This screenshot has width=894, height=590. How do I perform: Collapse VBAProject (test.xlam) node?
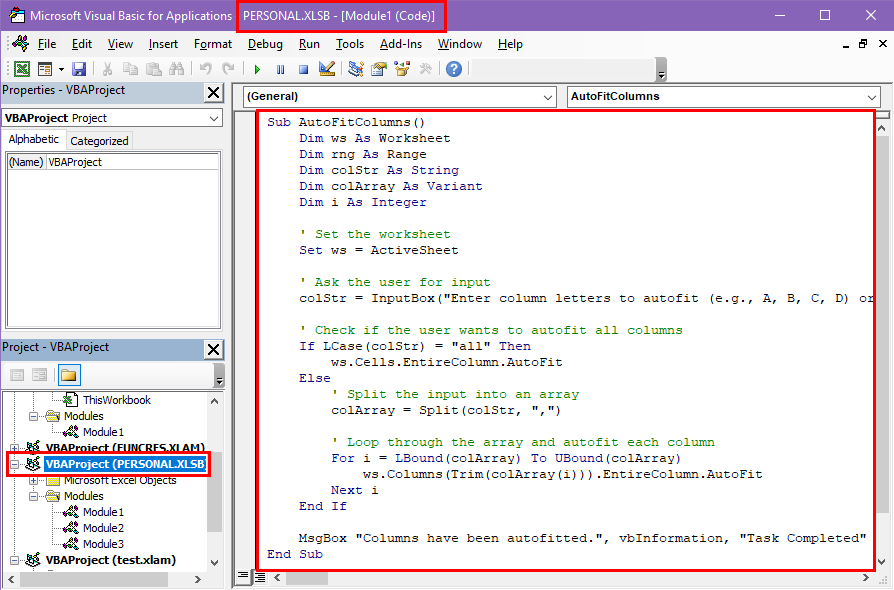pos(14,560)
